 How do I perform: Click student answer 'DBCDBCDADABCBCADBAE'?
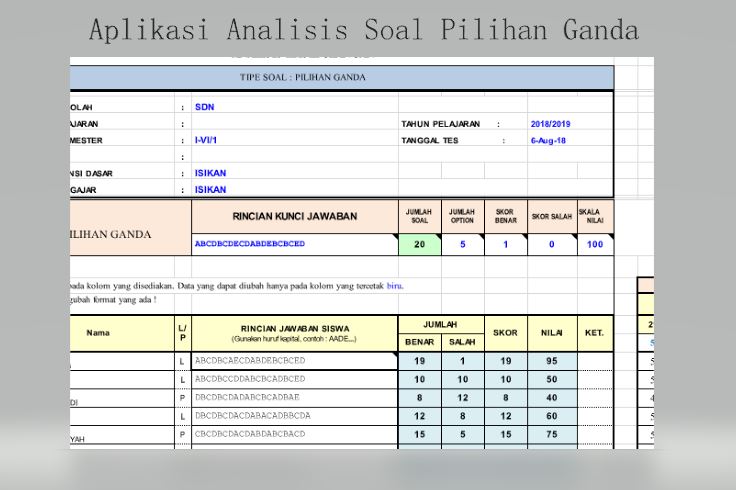(295, 398)
